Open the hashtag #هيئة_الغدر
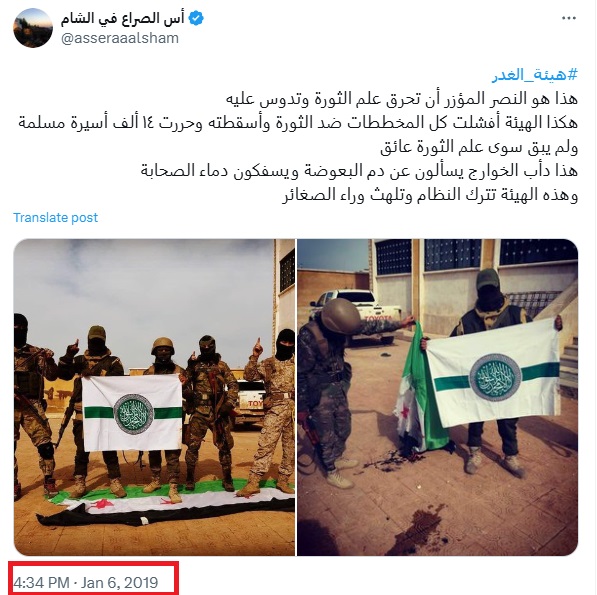This screenshot has width=597, height=595. (535, 74)
